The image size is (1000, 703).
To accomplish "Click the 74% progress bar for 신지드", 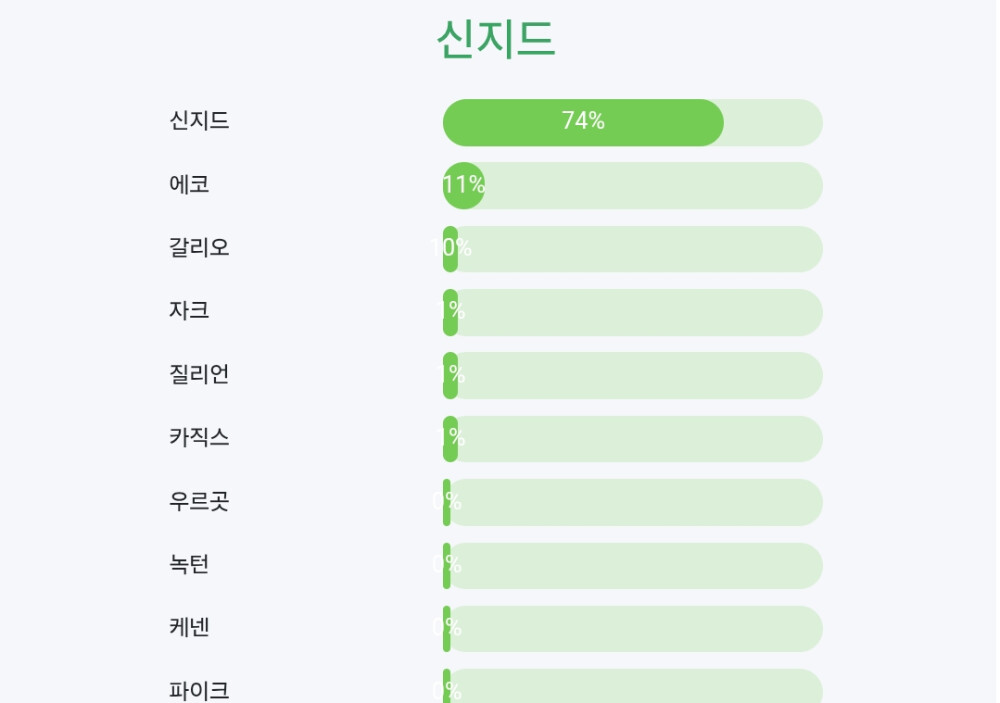I will 632,122.
